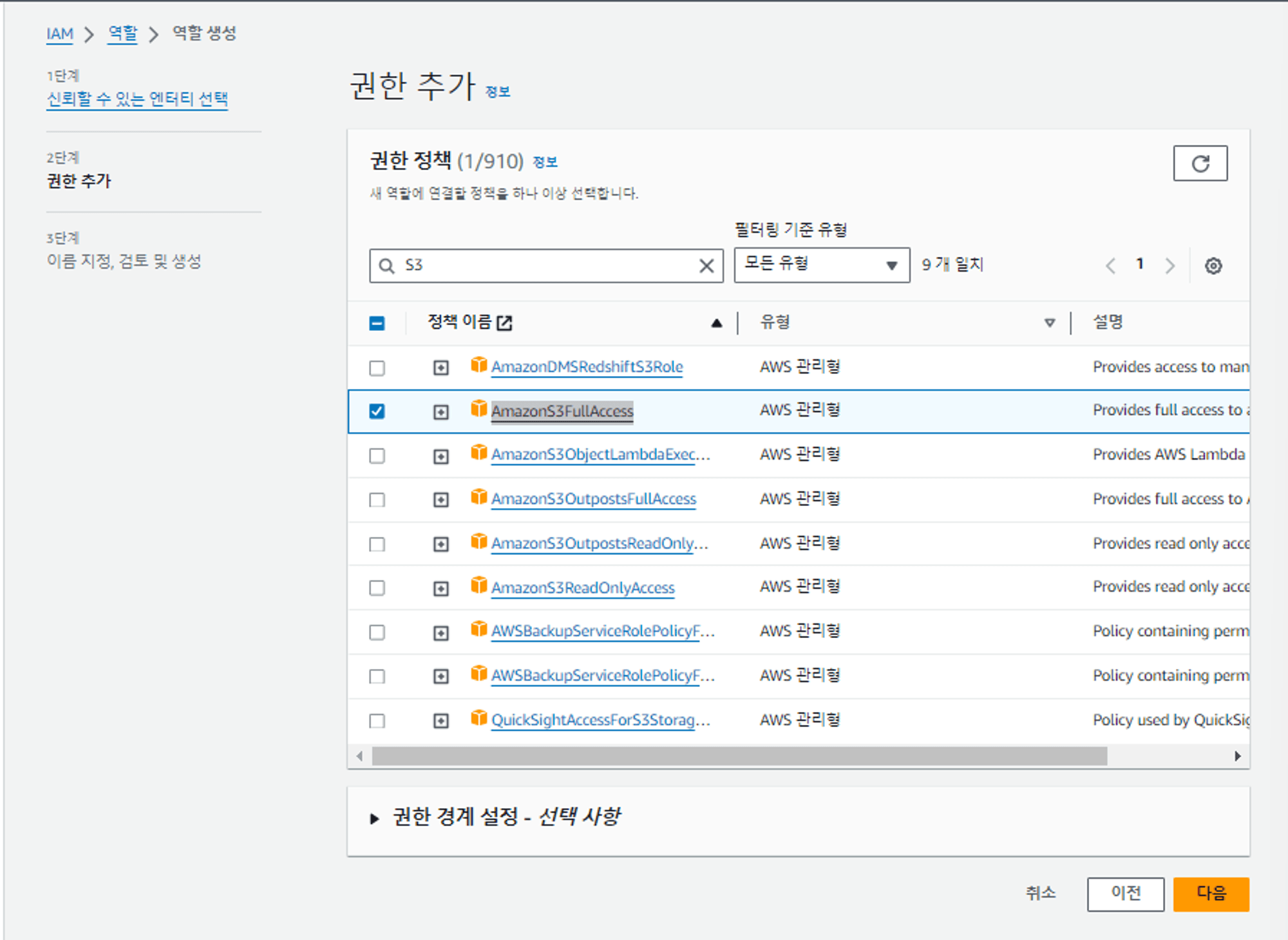The width and height of the screenshot is (1288, 940).
Task: Expand AmazonS3OutpostsReadOnly policy details
Action: [440, 545]
